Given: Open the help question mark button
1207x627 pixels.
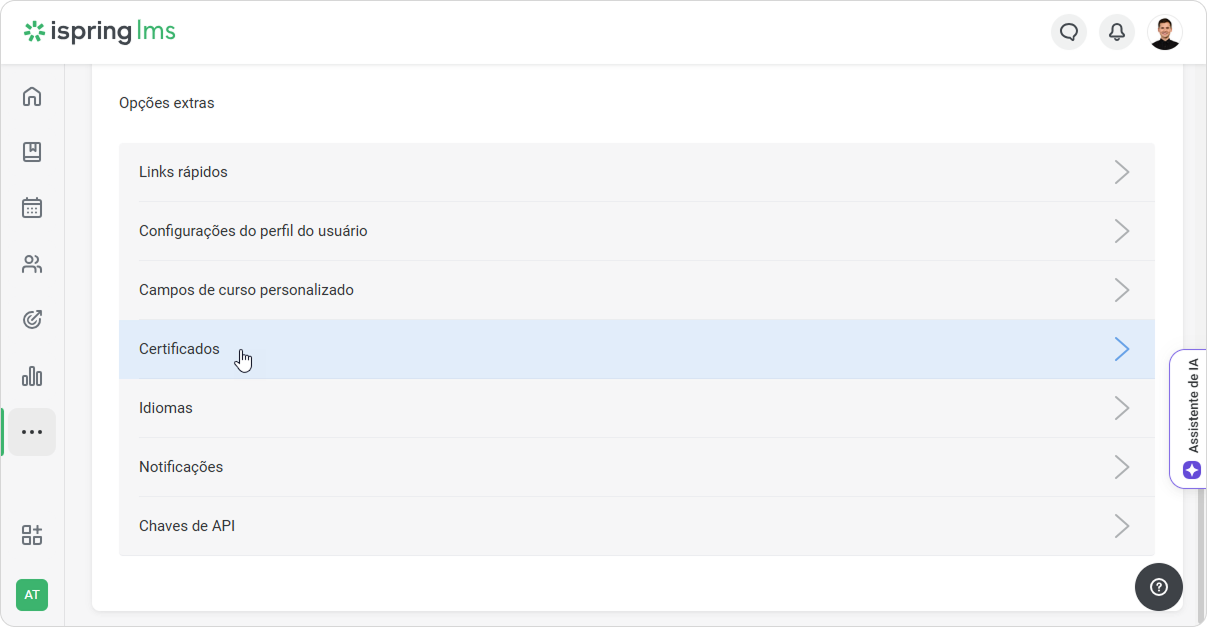Looking at the screenshot, I should coord(1159,587).
